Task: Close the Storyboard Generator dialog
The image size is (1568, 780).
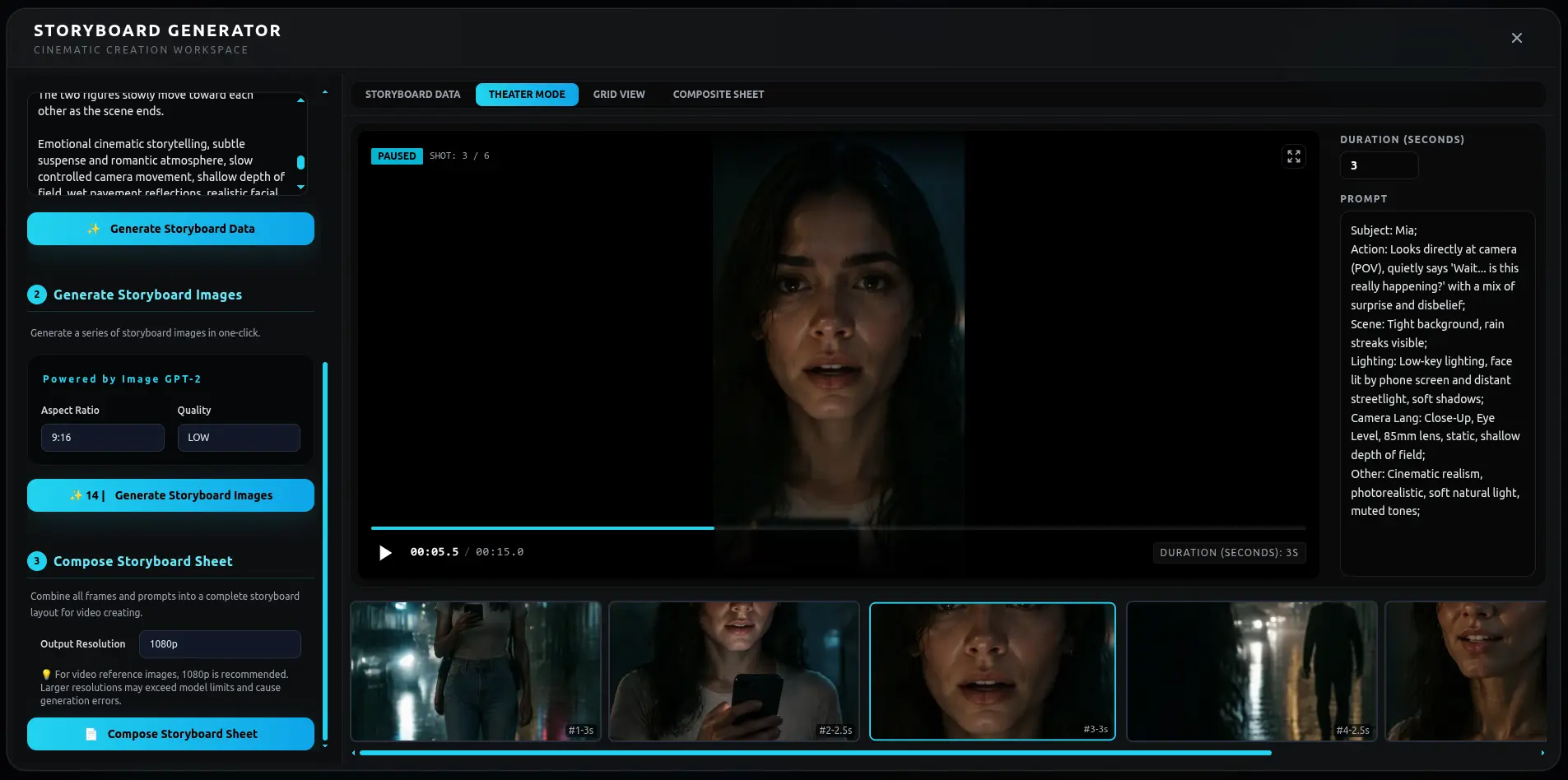Action: (x=1517, y=38)
